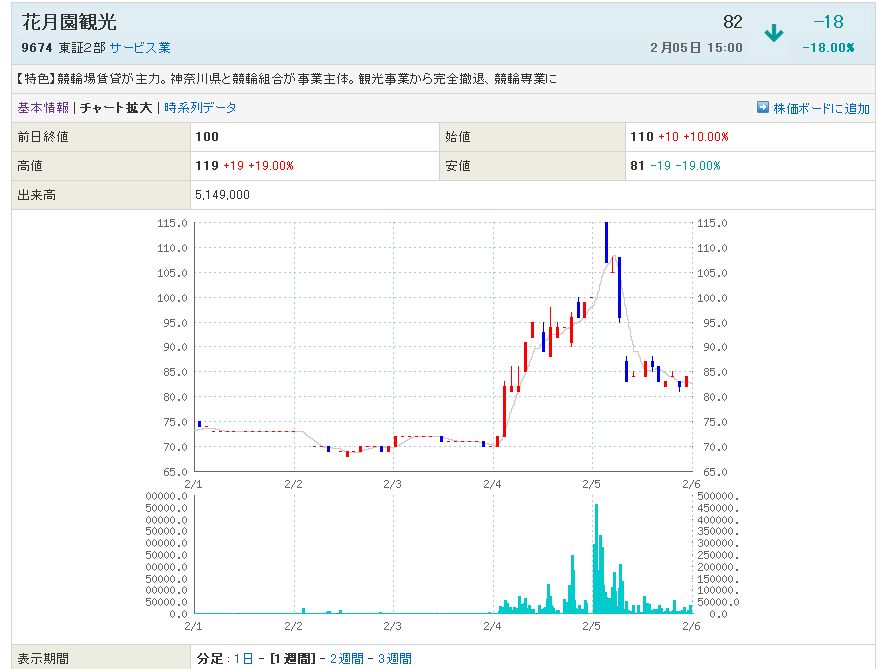The width and height of the screenshot is (882, 669).
Task: Click the 出来高 value 5,149,000
Action: [x=222, y=195]
